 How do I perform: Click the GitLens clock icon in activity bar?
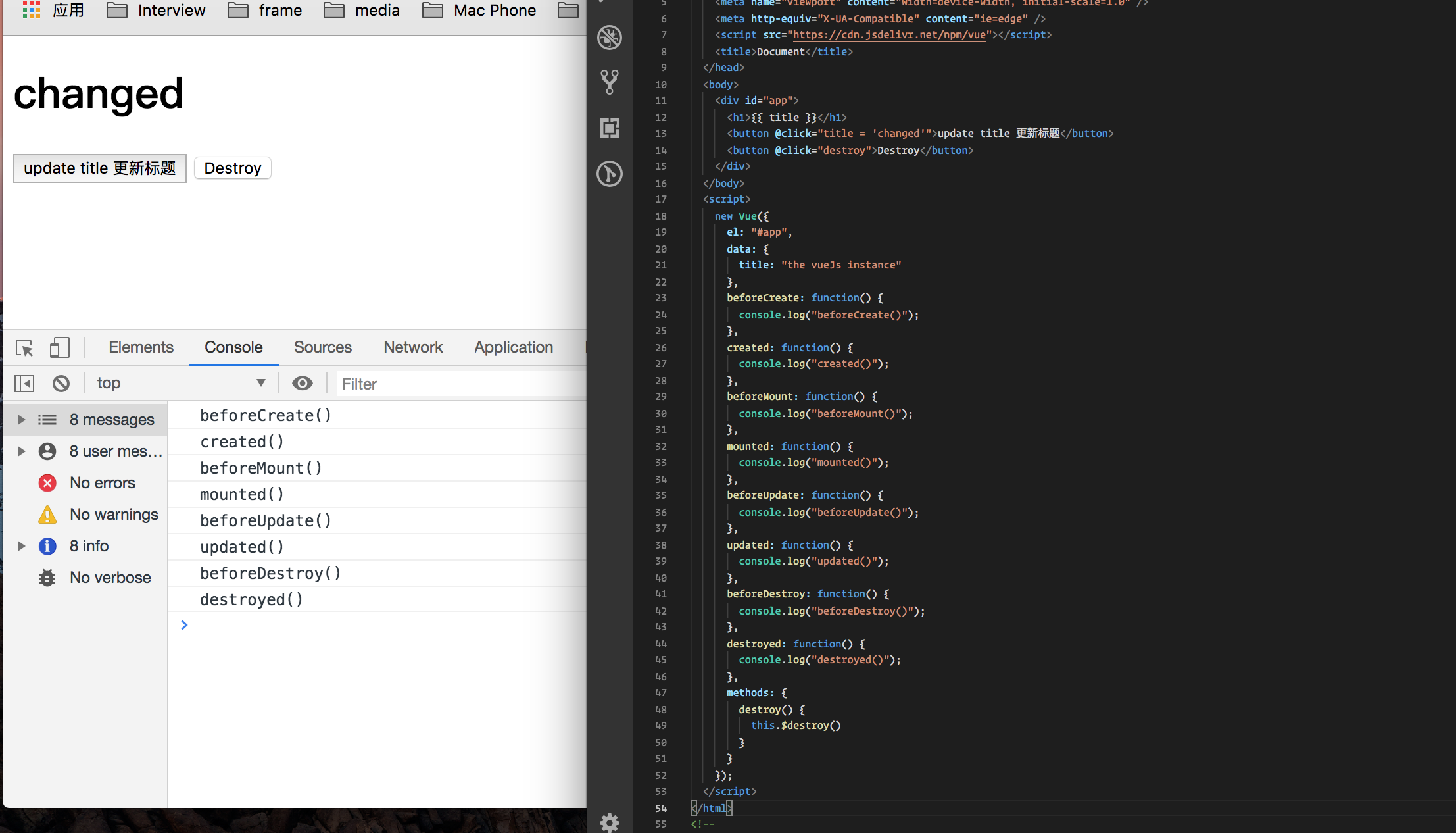610,174
